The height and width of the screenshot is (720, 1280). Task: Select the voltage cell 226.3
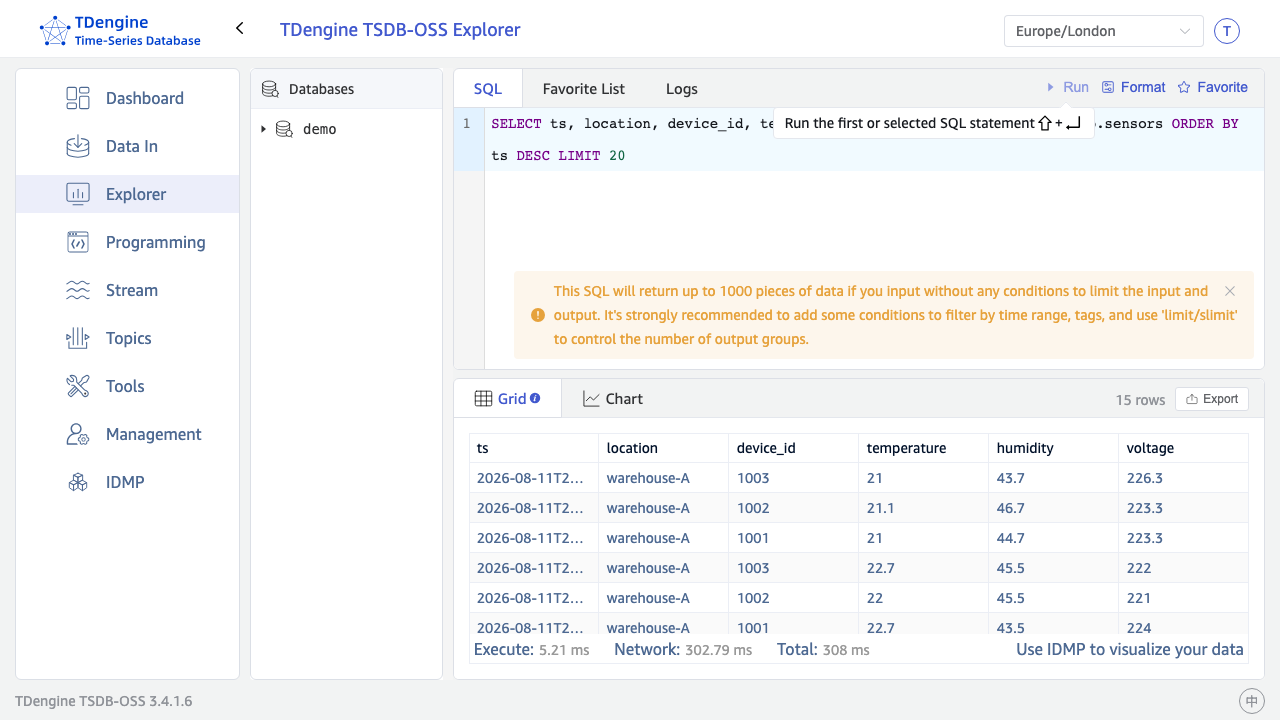click(1184, 478)
